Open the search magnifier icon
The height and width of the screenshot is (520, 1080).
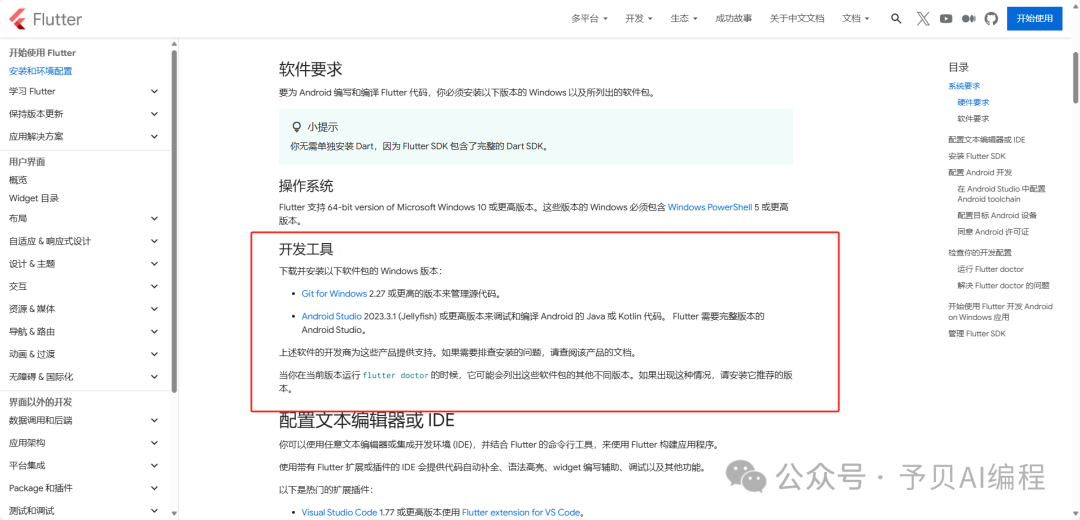[x=896, y=19]
